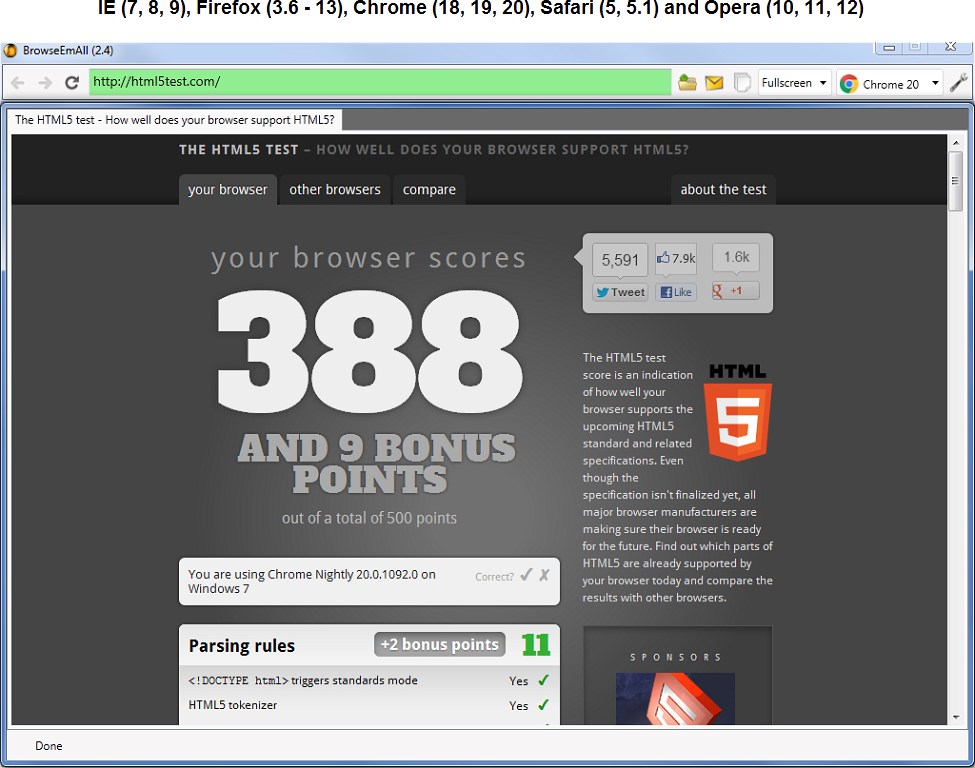This screenshot has width=975, height=768.
Task: Switch to 'compare' tab
Action: (429, 190)
